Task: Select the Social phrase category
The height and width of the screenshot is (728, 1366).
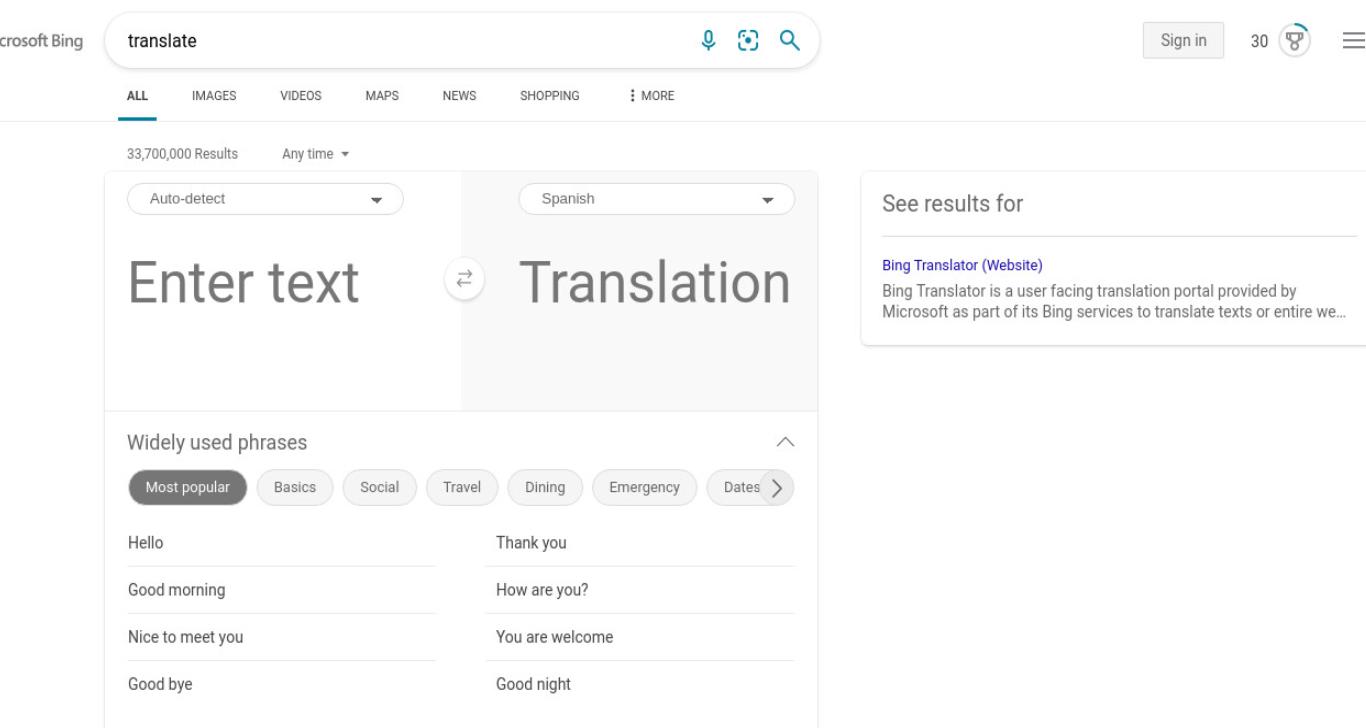Action: [x=380, y=488]
